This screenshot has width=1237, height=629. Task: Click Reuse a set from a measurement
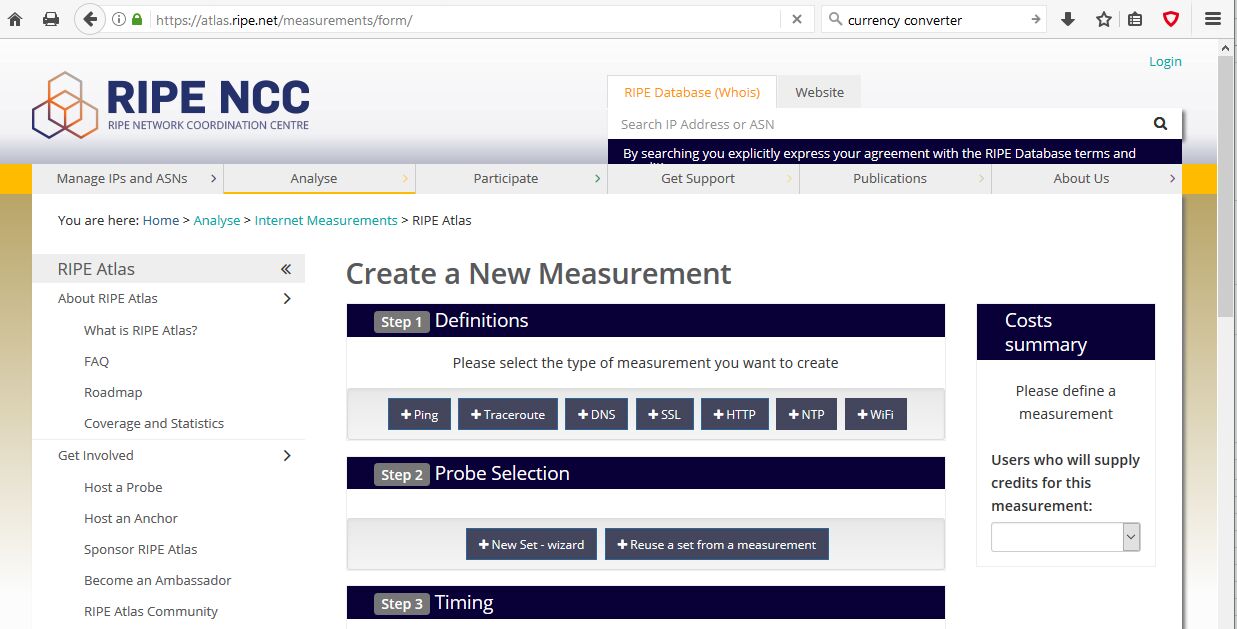[x=717, y=544]
